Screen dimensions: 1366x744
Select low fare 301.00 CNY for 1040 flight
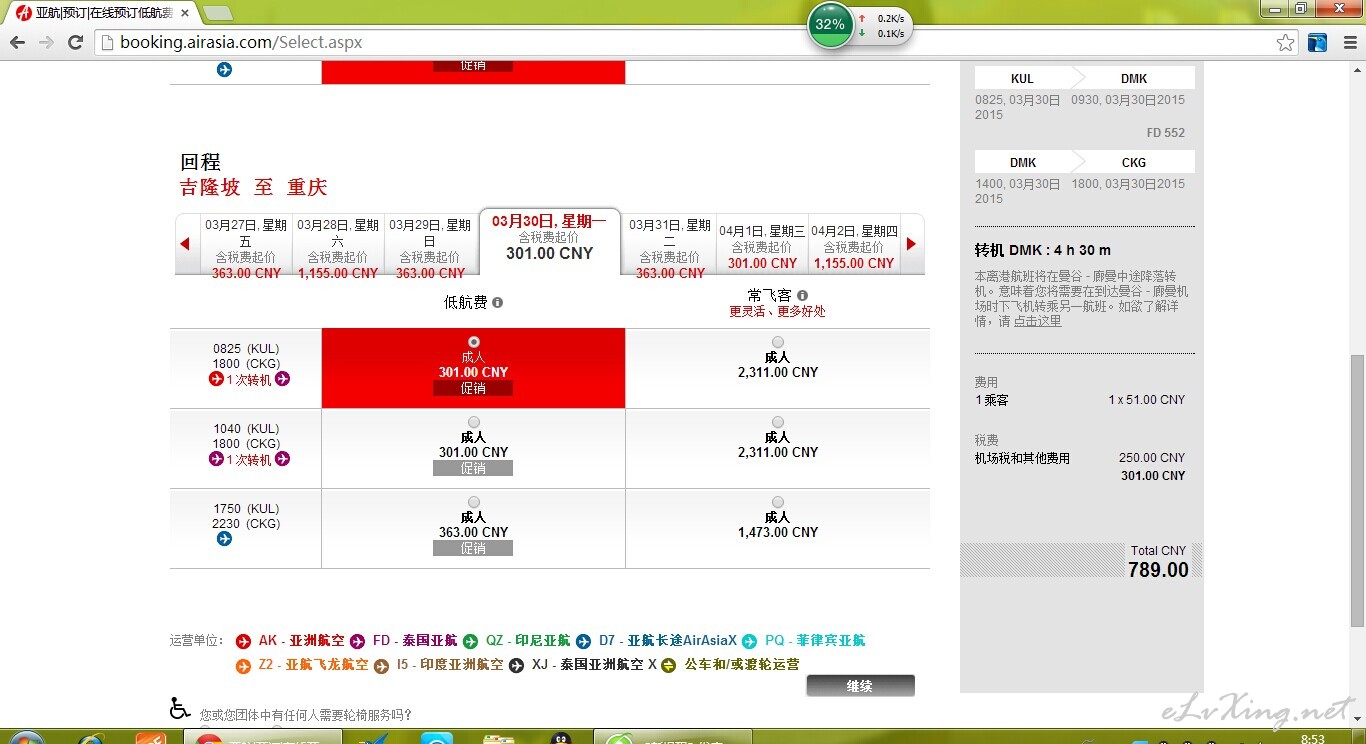(473, 422)
